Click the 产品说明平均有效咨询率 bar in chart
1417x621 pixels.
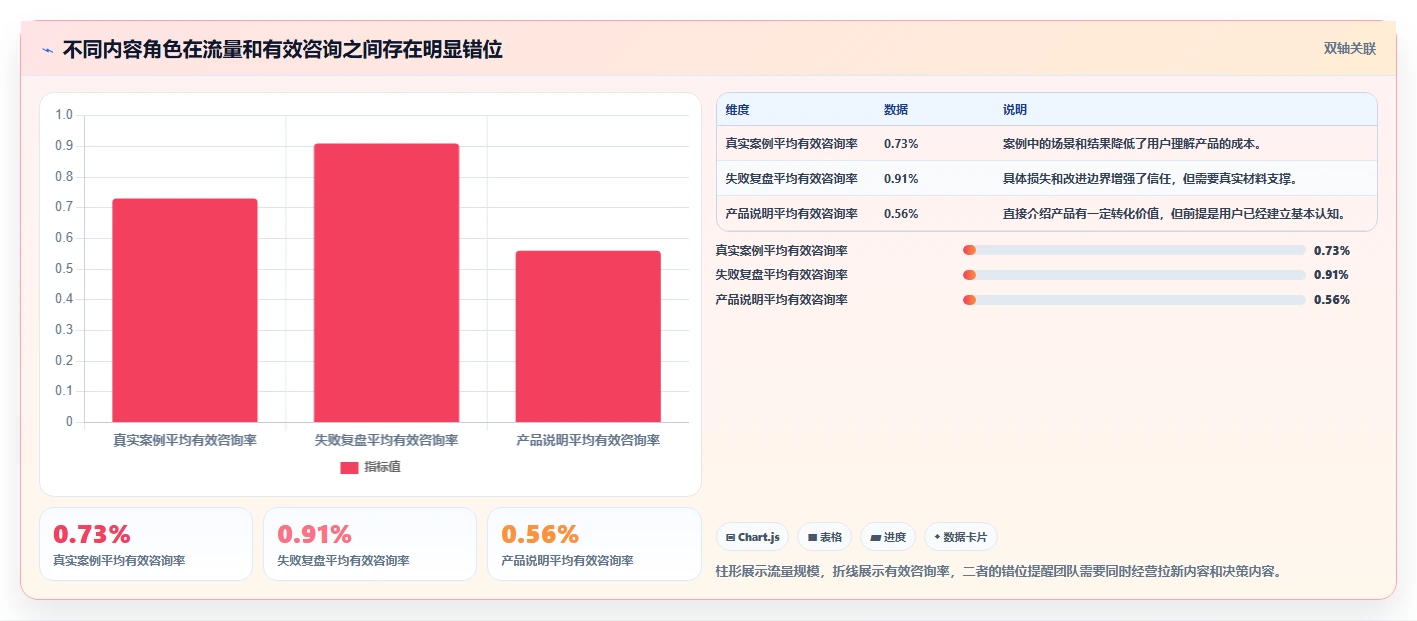[x=588, y=336]
